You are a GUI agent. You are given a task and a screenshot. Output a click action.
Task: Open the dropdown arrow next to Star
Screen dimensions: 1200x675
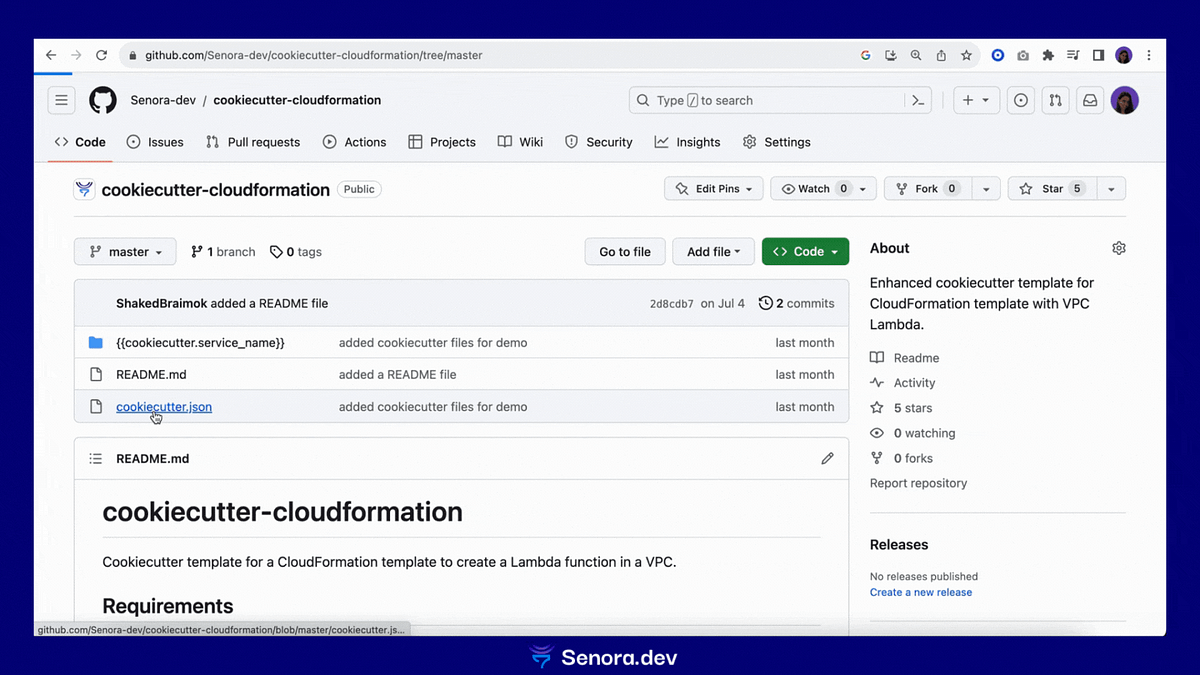click(1112, 189)
